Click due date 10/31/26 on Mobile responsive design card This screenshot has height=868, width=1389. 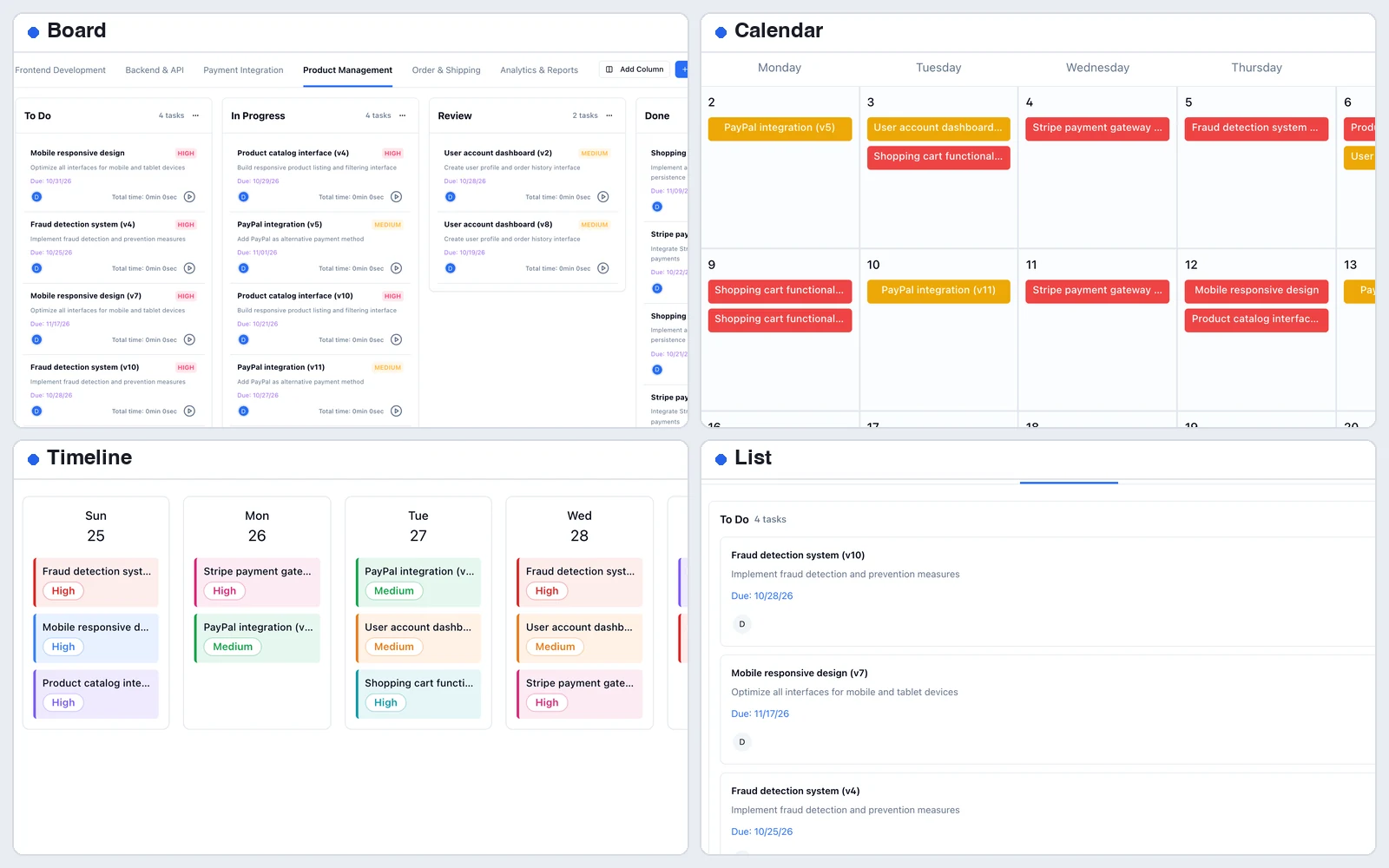click(x=50, y=181)
